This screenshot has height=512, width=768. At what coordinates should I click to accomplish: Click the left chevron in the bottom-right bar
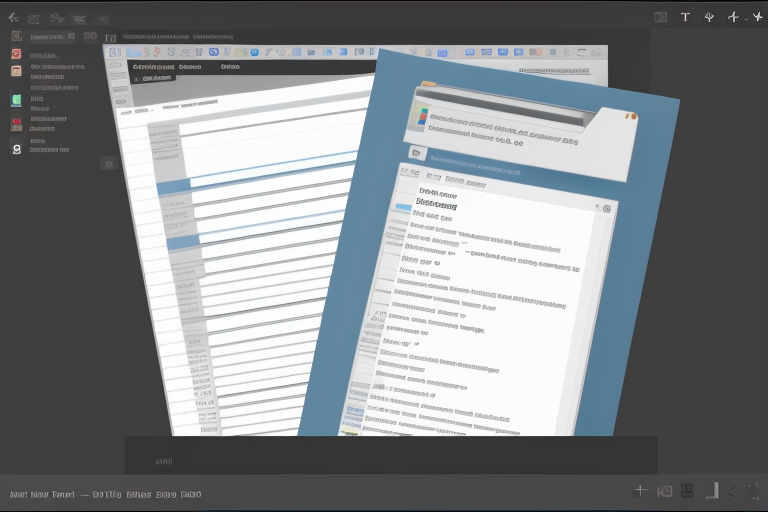click(x=733, y=491)
